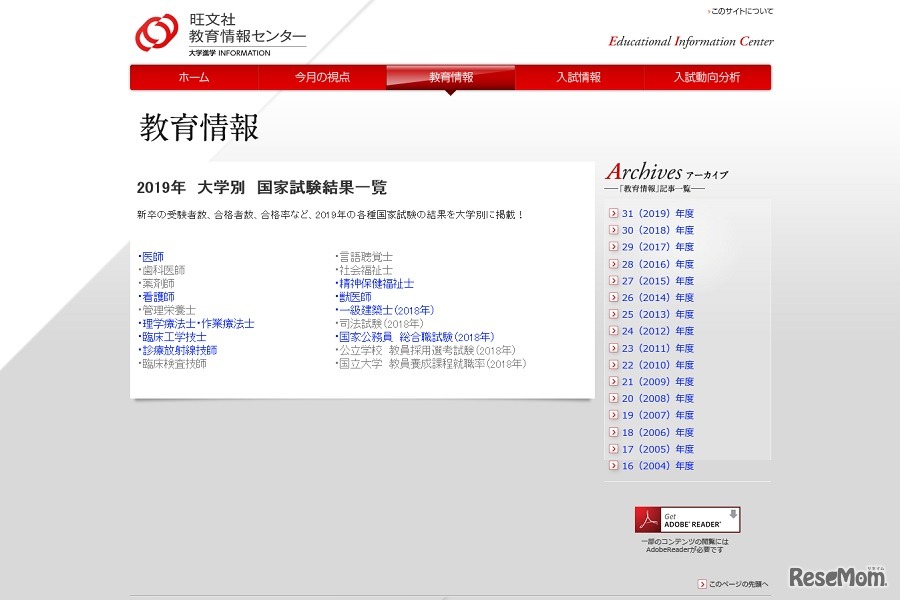The height and width of the screenshot is (600, 900).
Task: Click the arrow icon beside 16 (2004) 年度
Action: [x=613, y=466]
